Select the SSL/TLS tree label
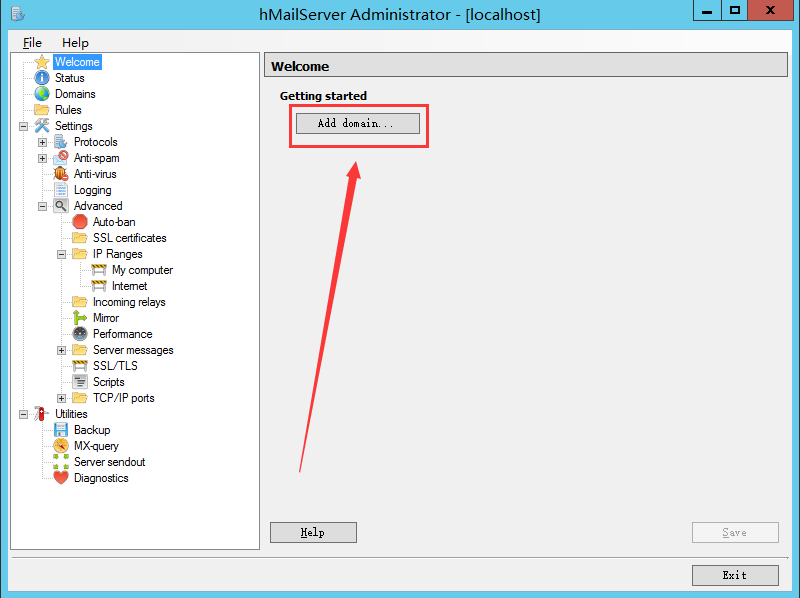Image resolution: width=800 pixels, height=598 pixels. pos(115,366)
